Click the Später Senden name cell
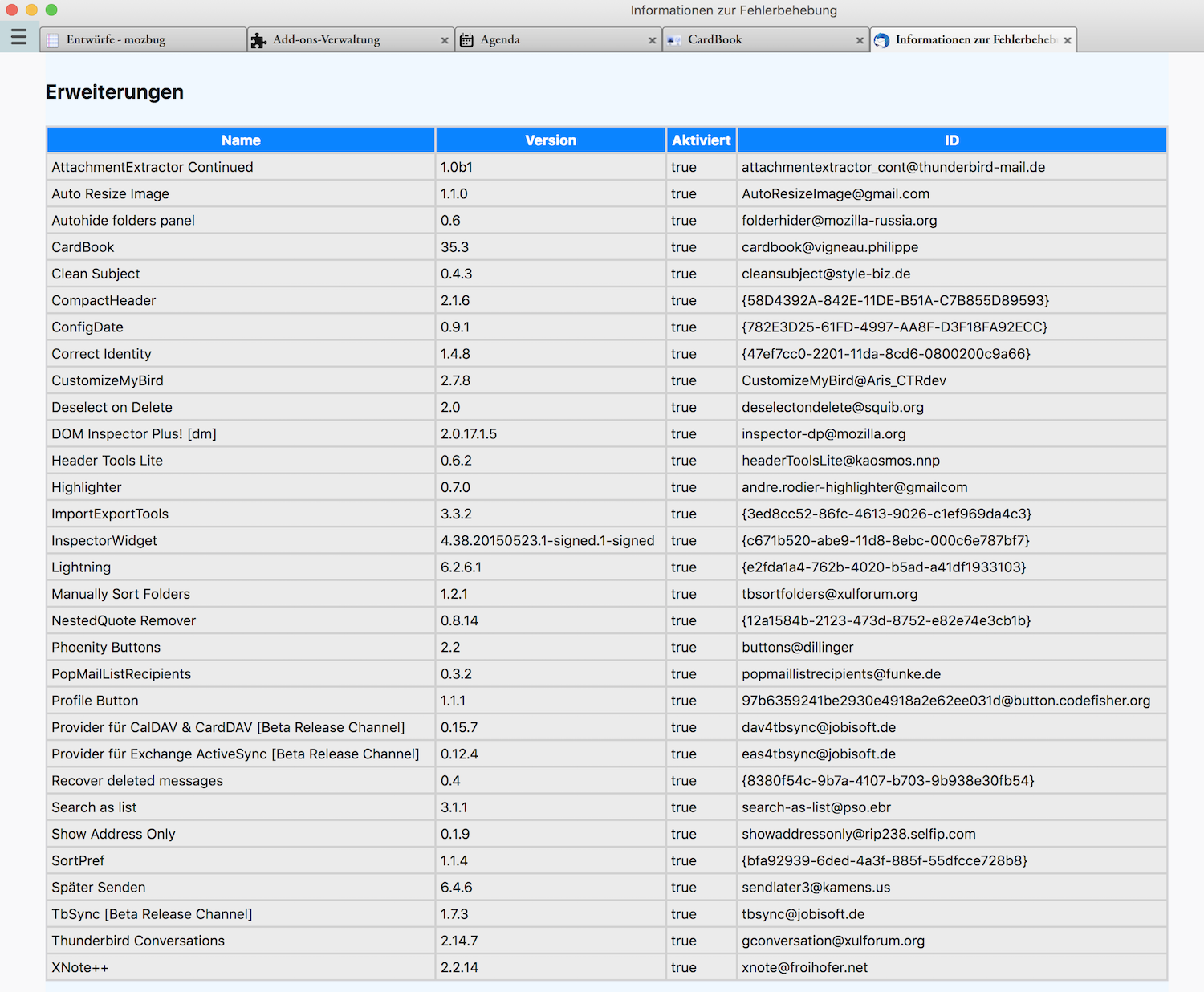Screen dimensions: 1204x992 [x=241, y=888]
